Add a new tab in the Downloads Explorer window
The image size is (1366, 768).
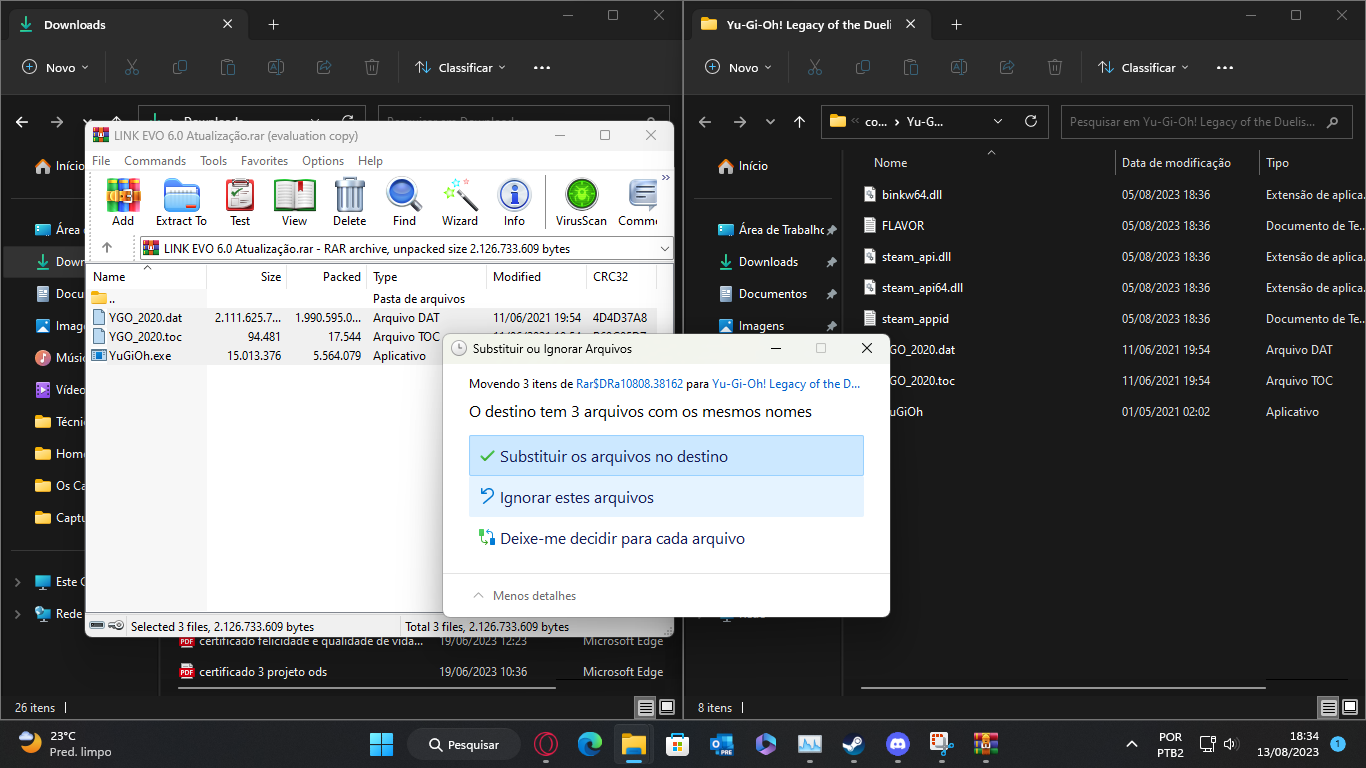pos(273,25)
